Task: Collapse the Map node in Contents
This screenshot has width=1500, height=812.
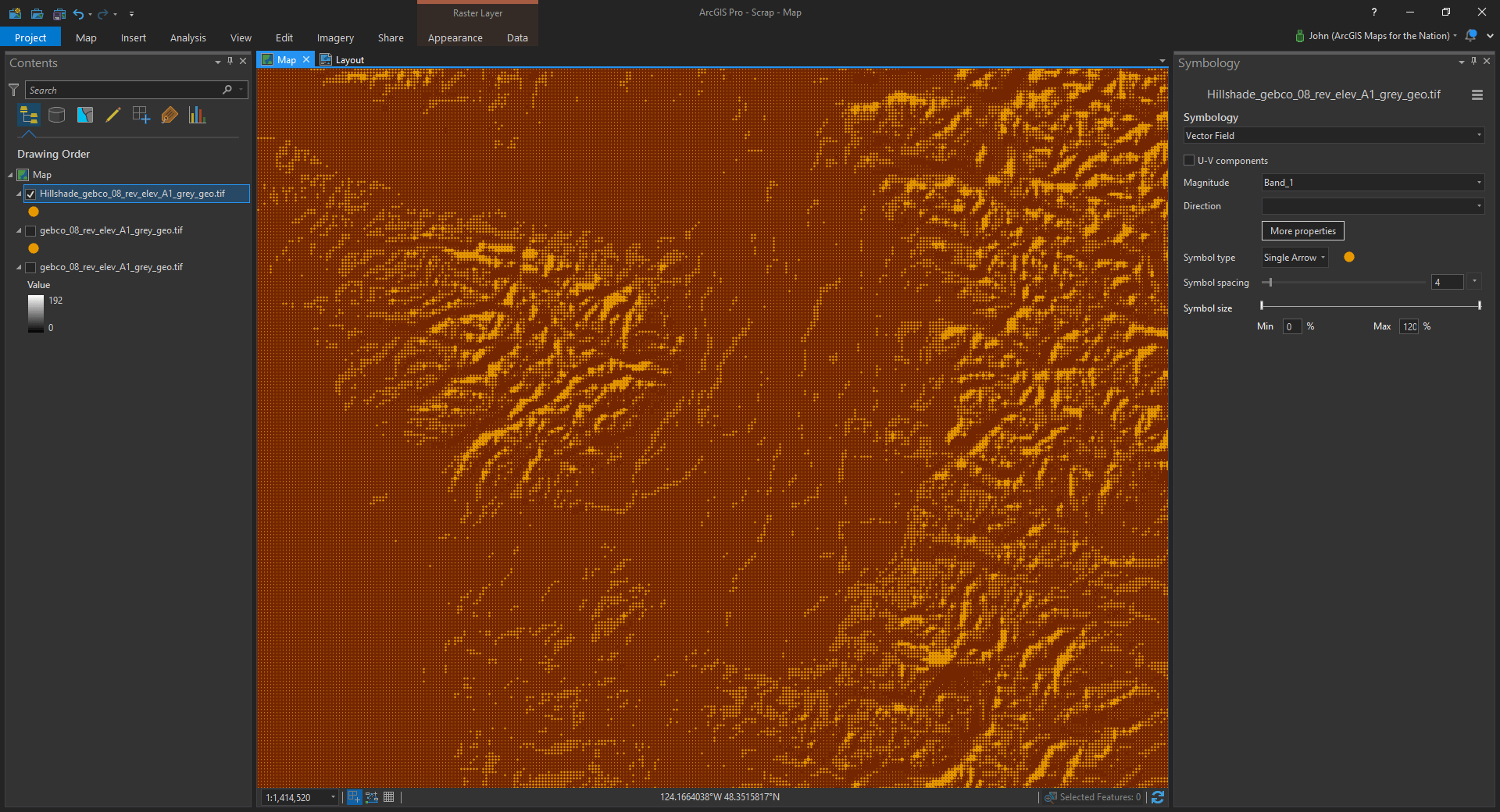Action: (x=10, y=175)
